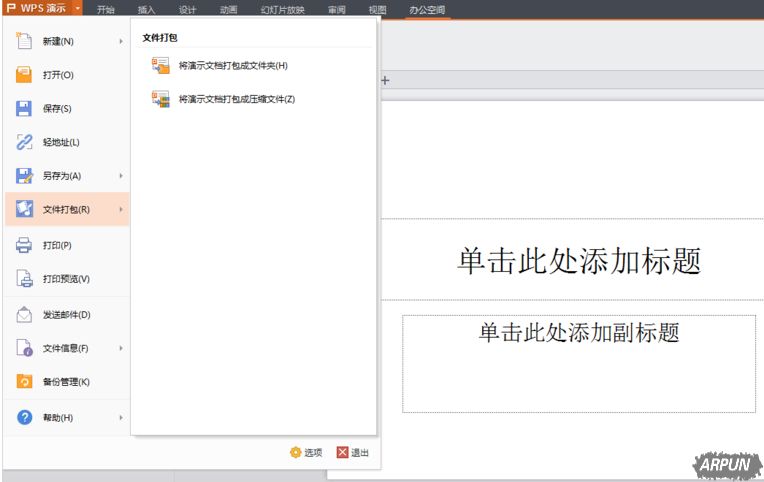The image size is (764, 482).
Task: Click the envelope send mail icon
Action: click(24, 314)
